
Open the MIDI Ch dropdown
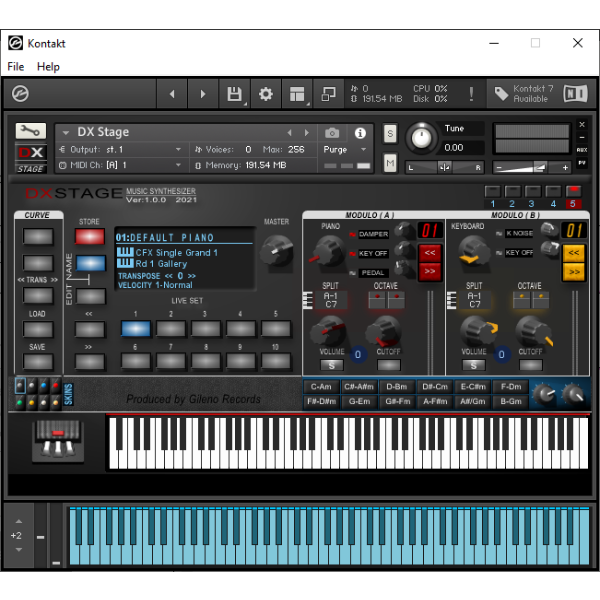[121, 165]
